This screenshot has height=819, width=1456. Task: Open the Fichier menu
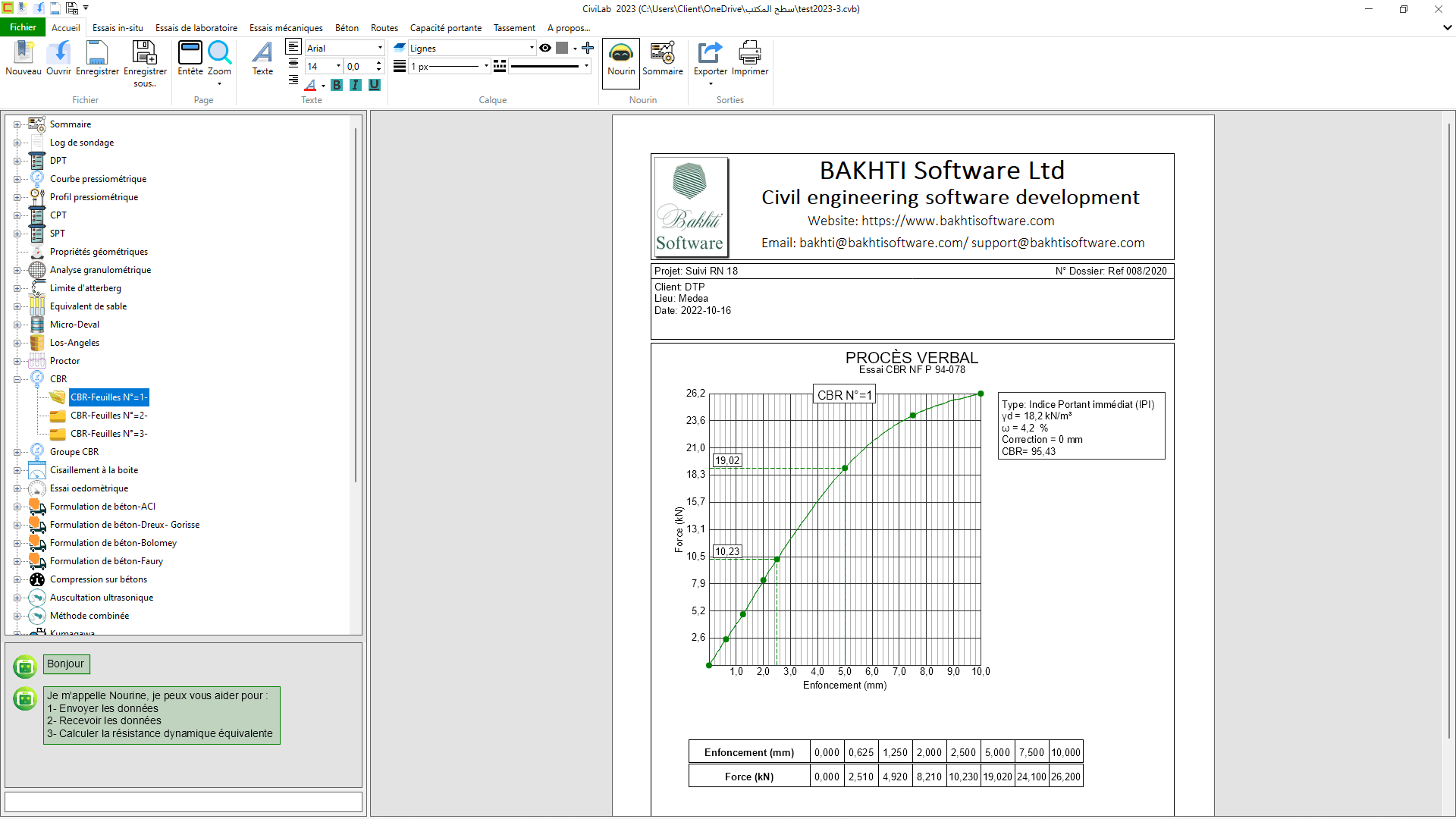[23, 27]
